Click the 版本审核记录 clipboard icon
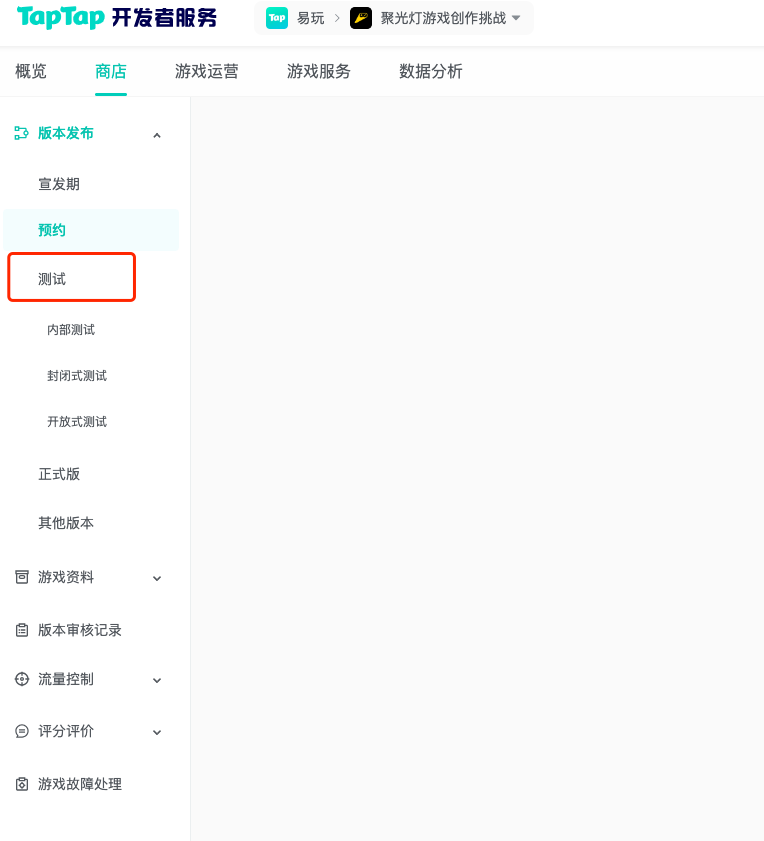Screen dimensions: 764x841 click(x=22, y=630)
